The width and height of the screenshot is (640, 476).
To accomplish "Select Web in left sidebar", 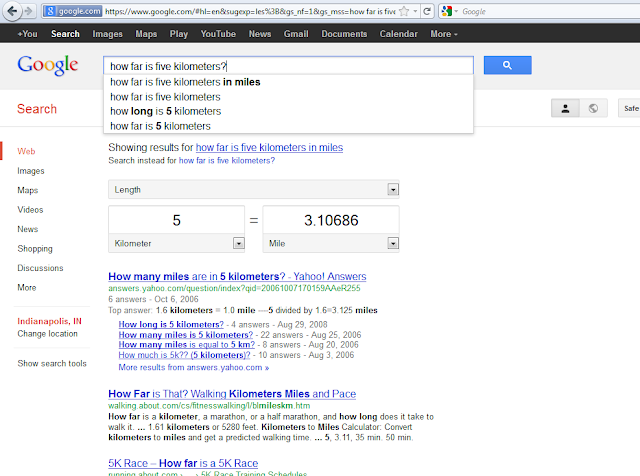I will click(x=26, y=151).
